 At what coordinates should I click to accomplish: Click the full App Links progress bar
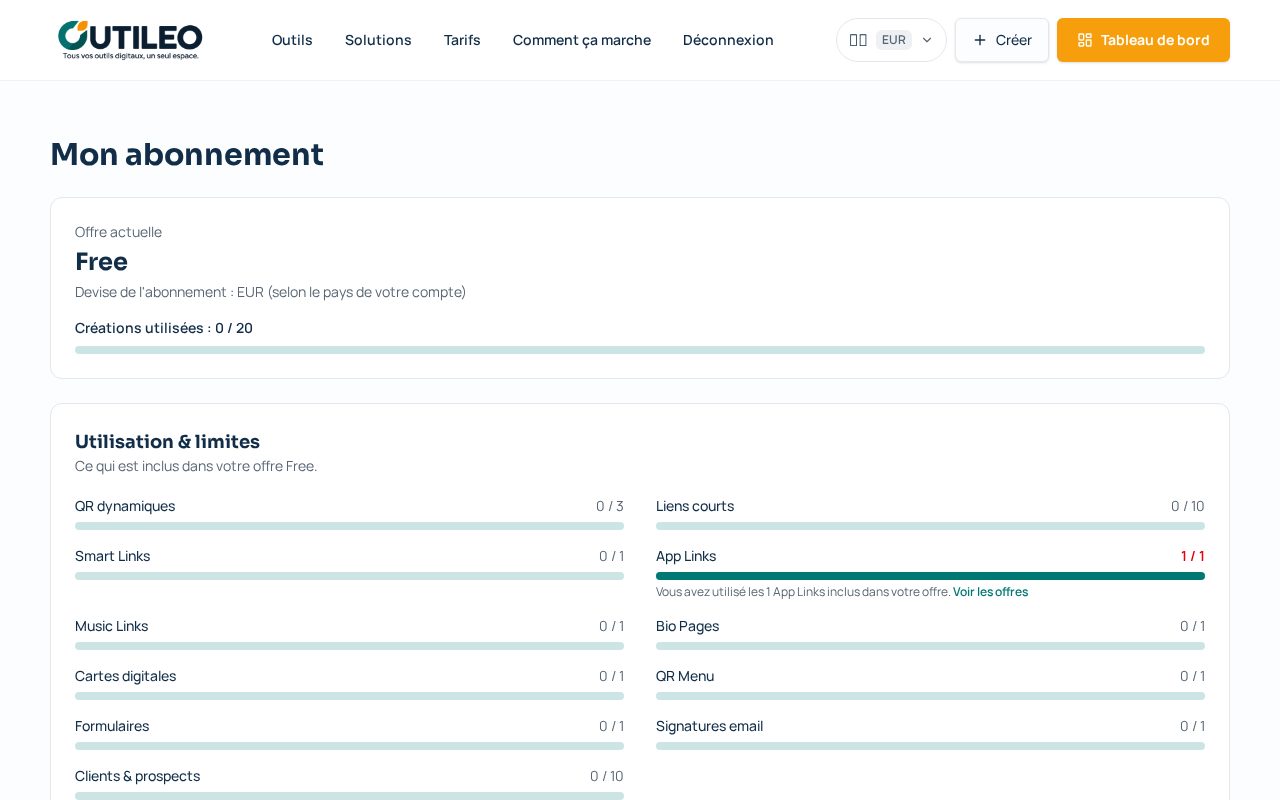coord(930,576)
